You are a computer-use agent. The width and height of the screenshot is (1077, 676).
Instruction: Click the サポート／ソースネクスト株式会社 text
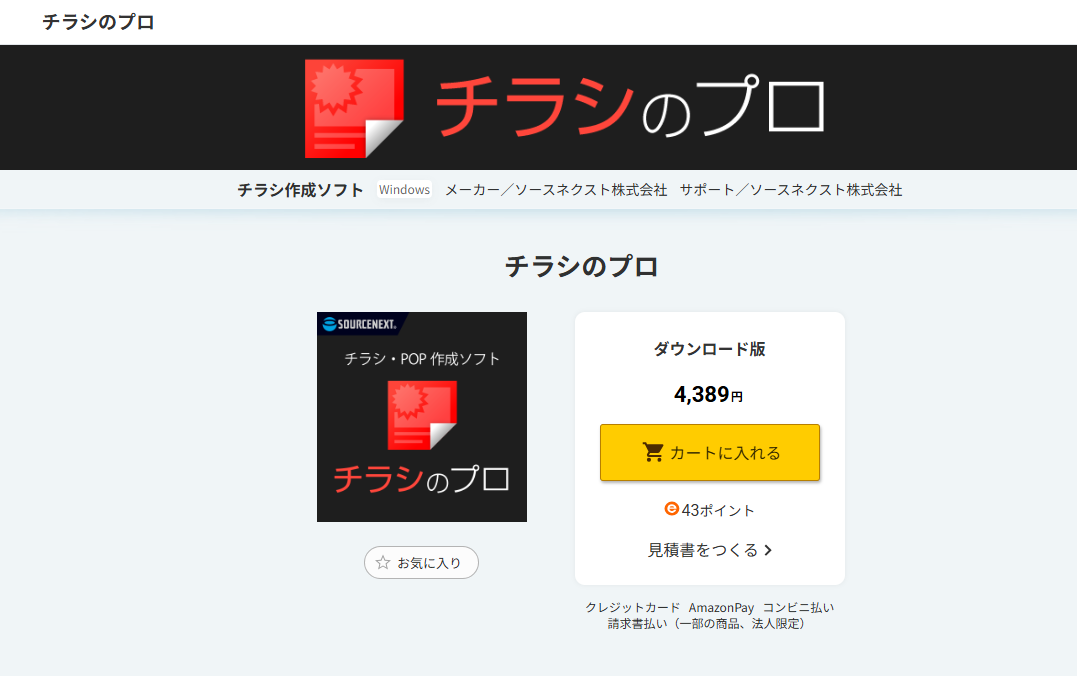click(791, 190)
